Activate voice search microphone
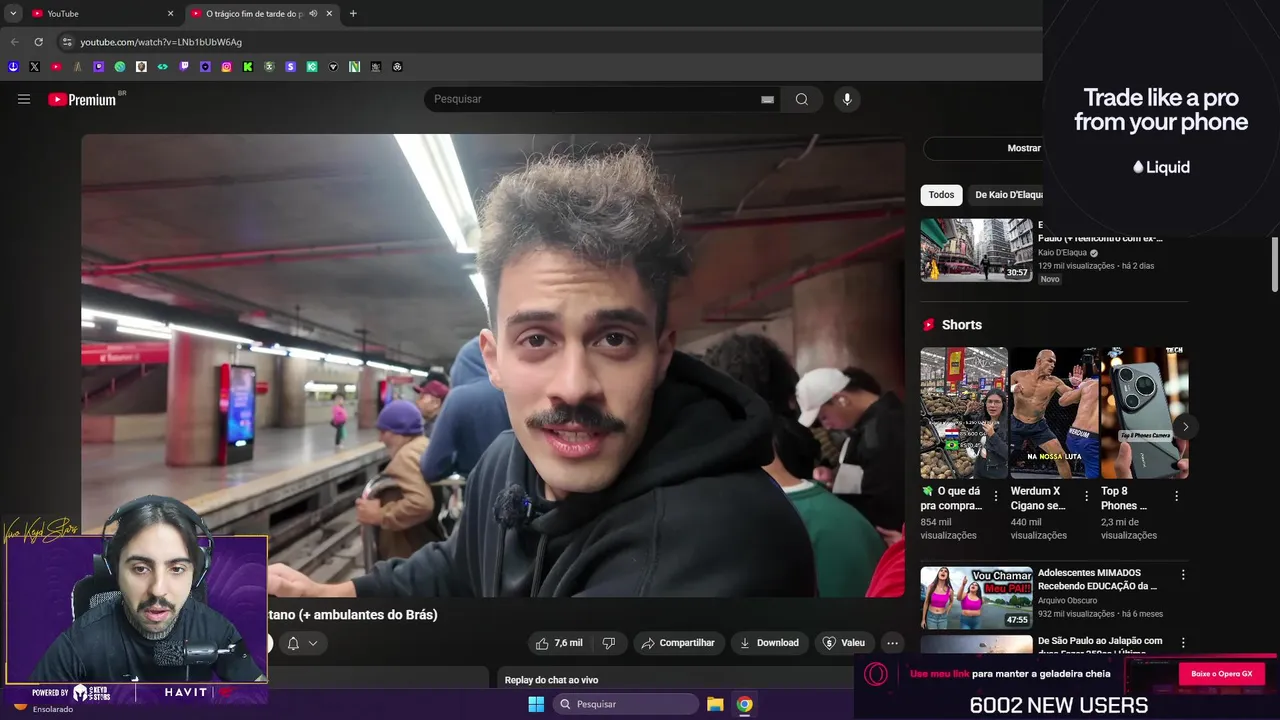The width and height of the screenshot is (1280, 720). click(847, 99)
